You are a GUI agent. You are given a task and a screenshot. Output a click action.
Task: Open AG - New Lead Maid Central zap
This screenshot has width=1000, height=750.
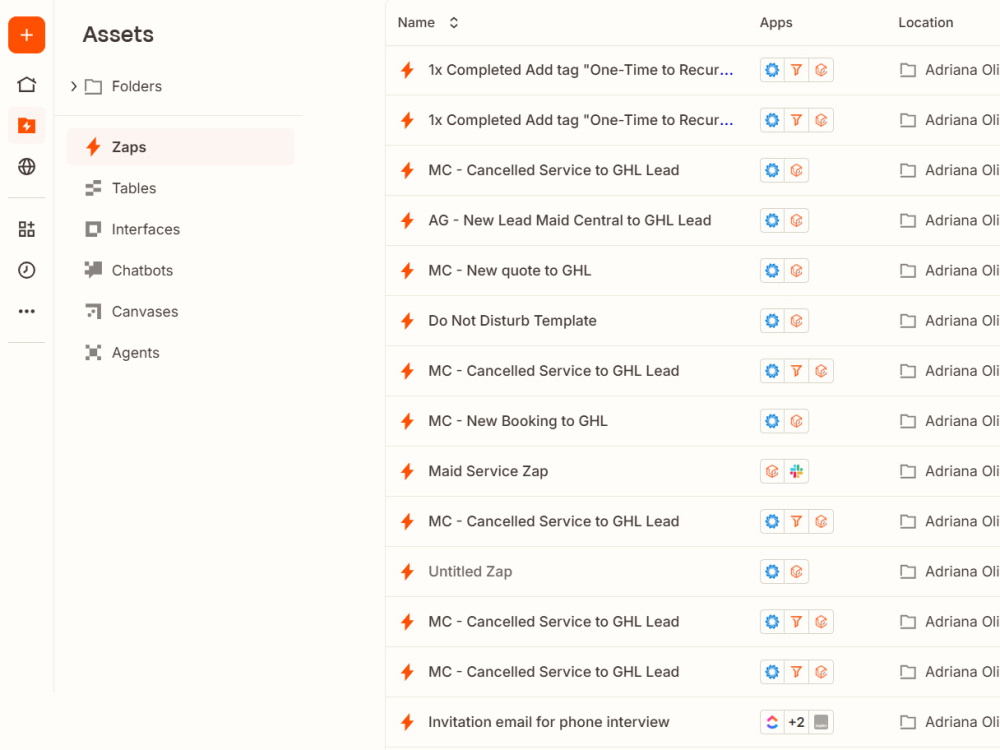click(570, 220)
